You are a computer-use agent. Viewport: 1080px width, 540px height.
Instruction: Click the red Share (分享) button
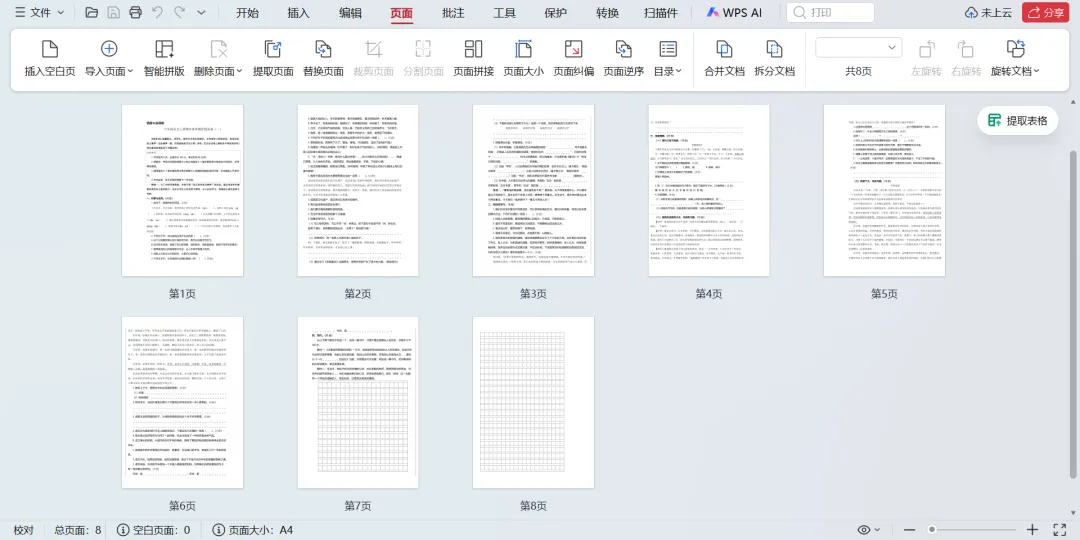pos(1046,12)
